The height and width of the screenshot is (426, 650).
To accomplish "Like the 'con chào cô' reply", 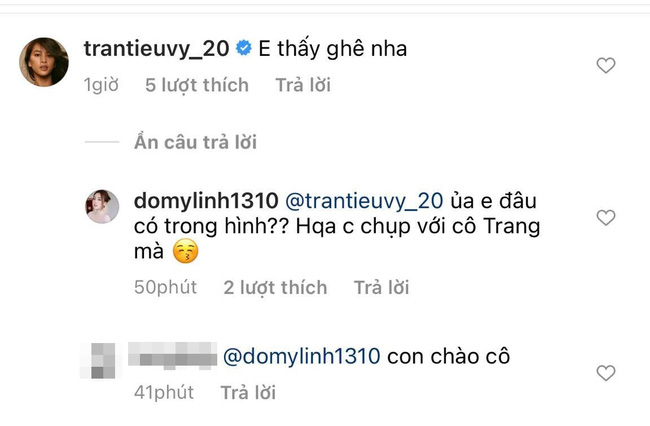I will (x=605, y=373).
